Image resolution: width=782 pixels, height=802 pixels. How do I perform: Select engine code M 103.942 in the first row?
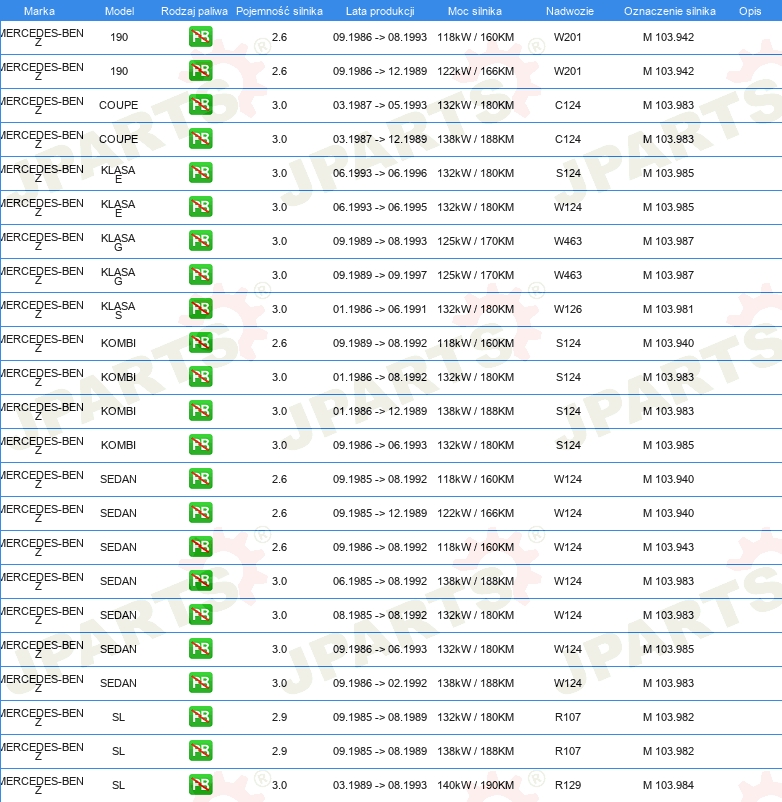point(668,37)
